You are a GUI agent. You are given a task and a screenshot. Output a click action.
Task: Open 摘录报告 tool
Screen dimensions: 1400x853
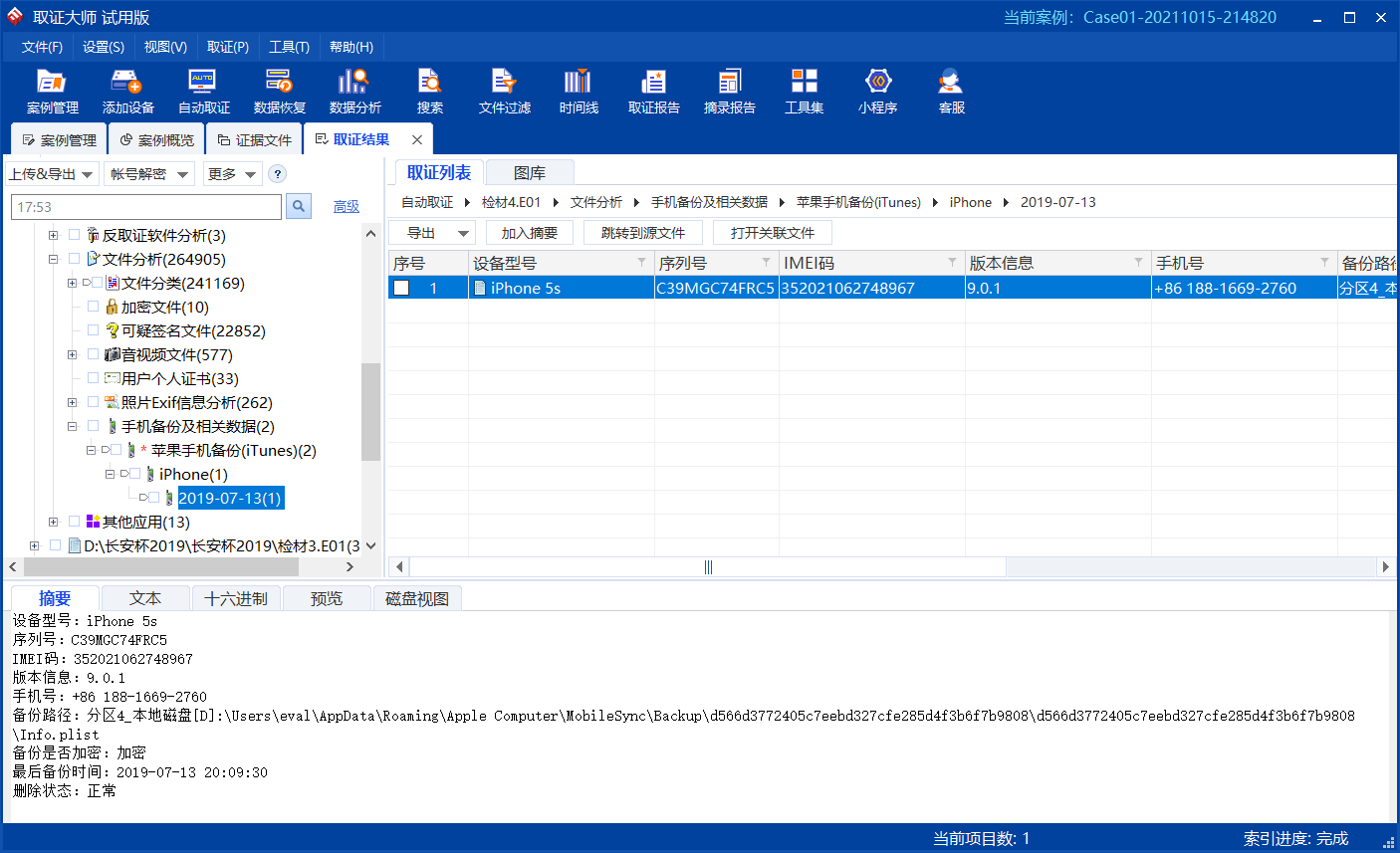point(729,92)
